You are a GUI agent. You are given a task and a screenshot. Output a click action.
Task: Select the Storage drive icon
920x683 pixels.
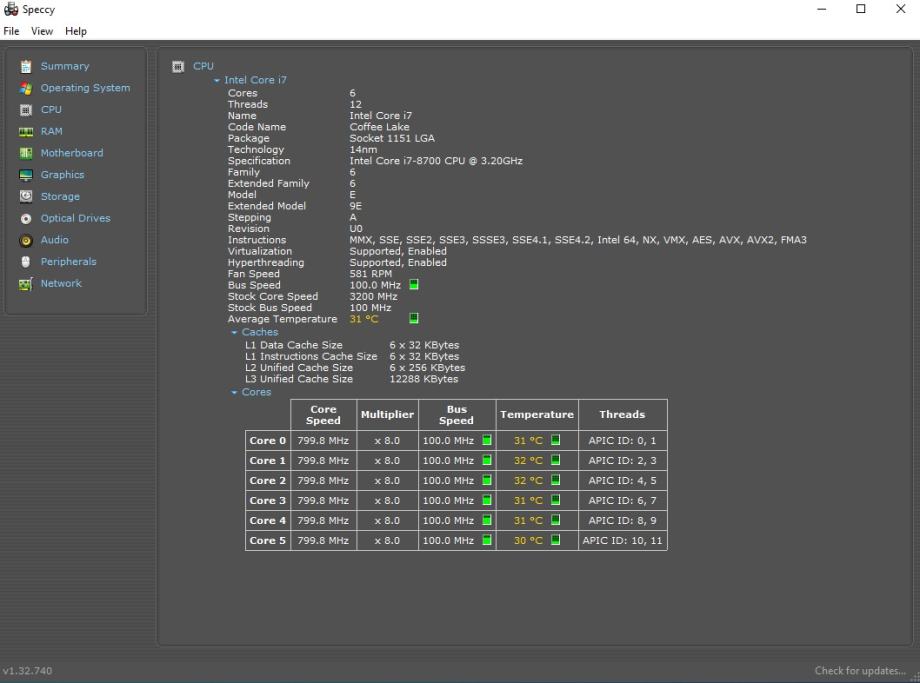point(27,197)
